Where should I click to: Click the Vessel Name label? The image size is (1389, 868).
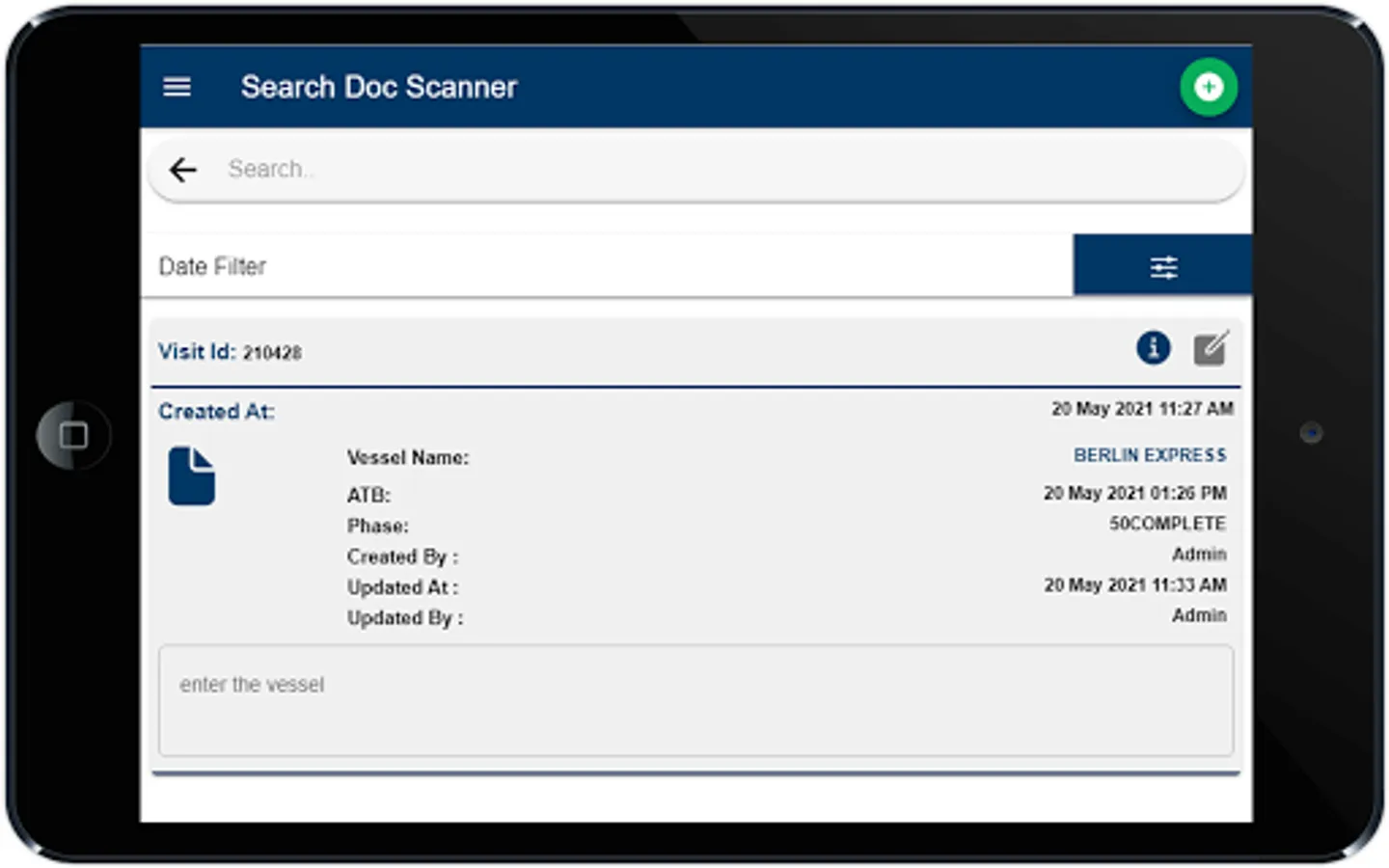click(x=408, y=458)
